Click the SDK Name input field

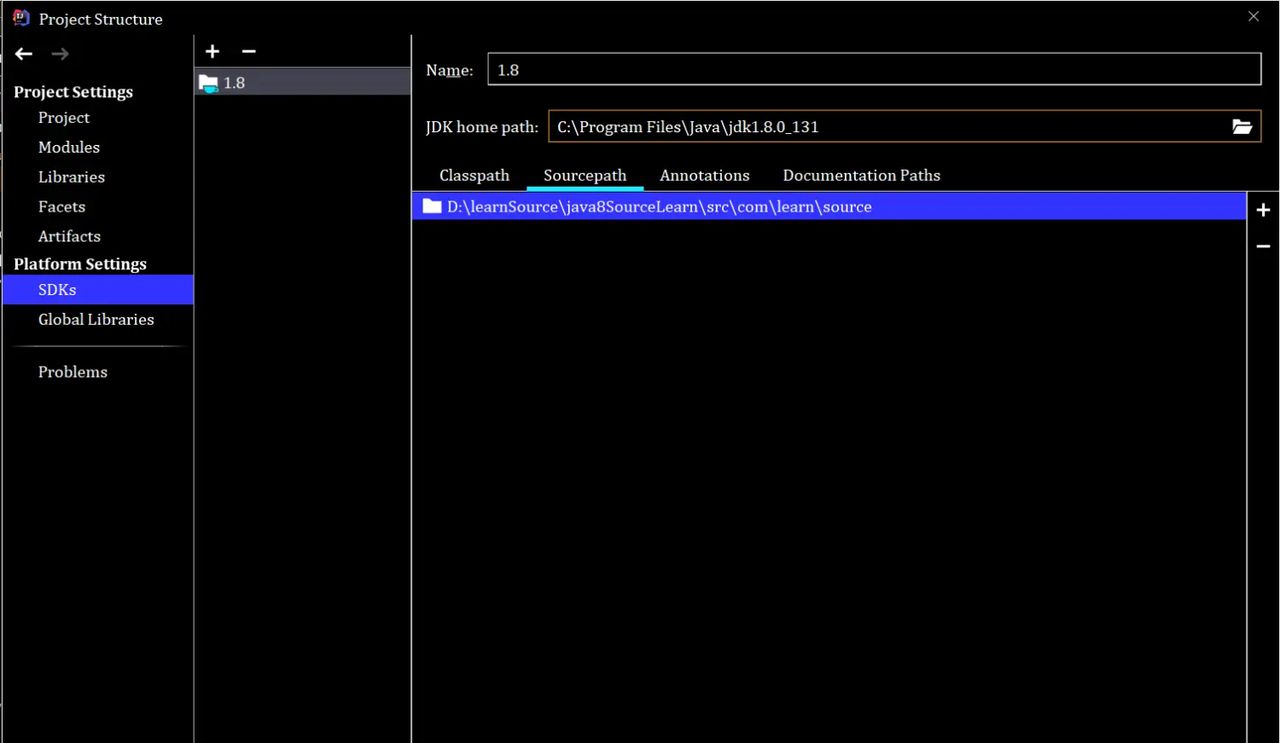click(x=874, y=70)
